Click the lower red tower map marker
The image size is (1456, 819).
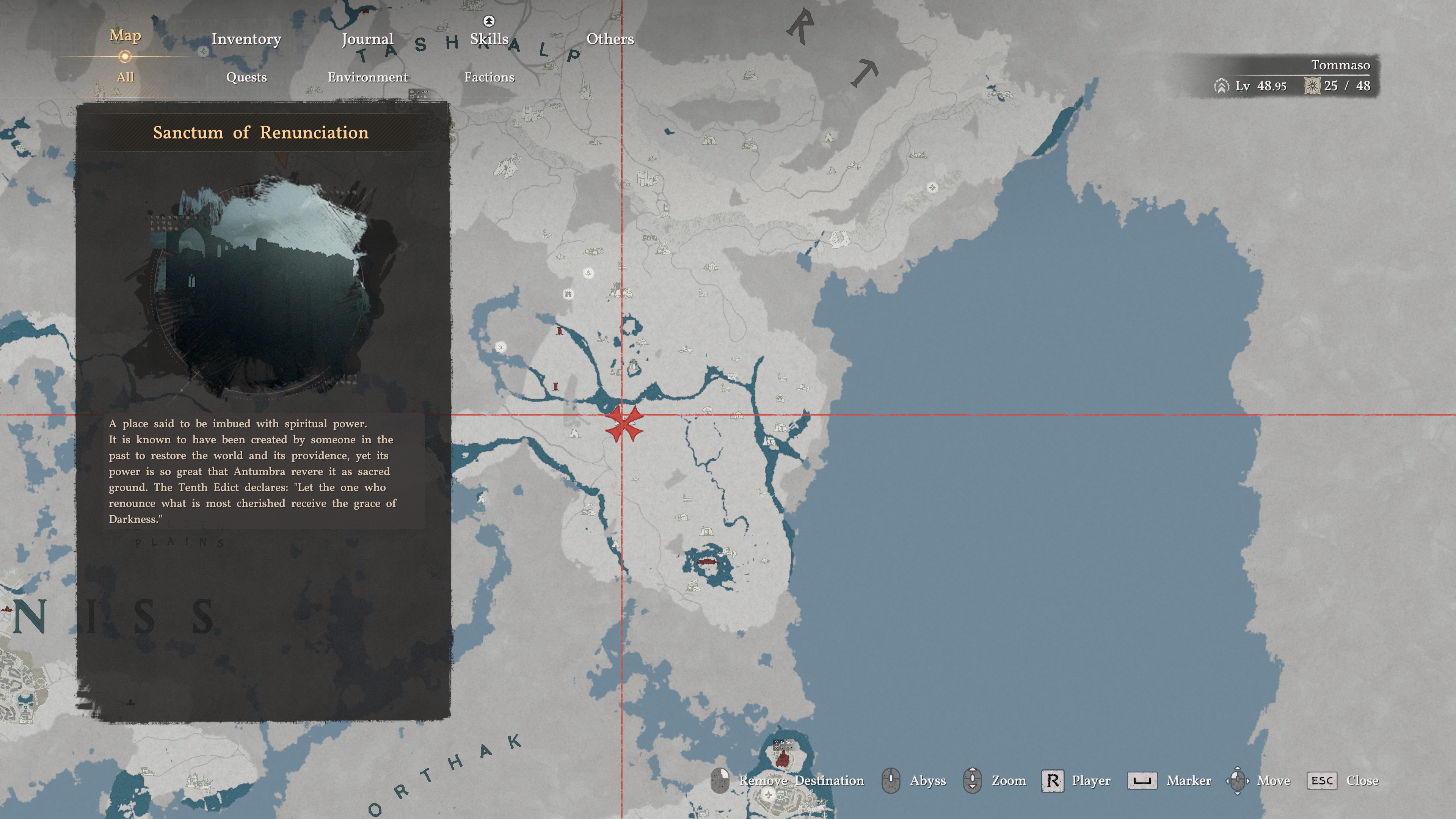tap(555, 386)
